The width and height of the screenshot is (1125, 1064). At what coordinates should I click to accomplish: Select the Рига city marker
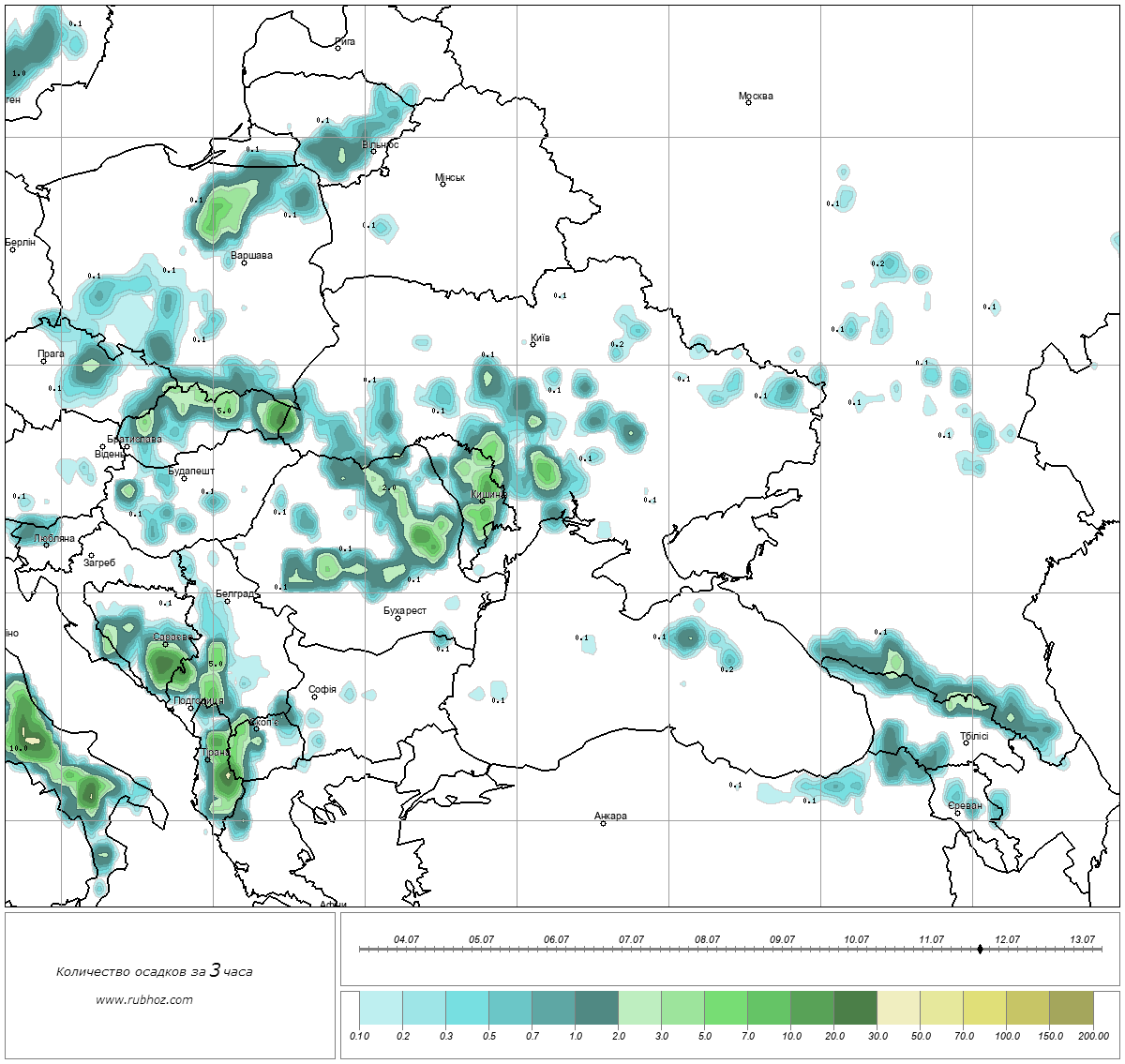(x=338, y=48)
